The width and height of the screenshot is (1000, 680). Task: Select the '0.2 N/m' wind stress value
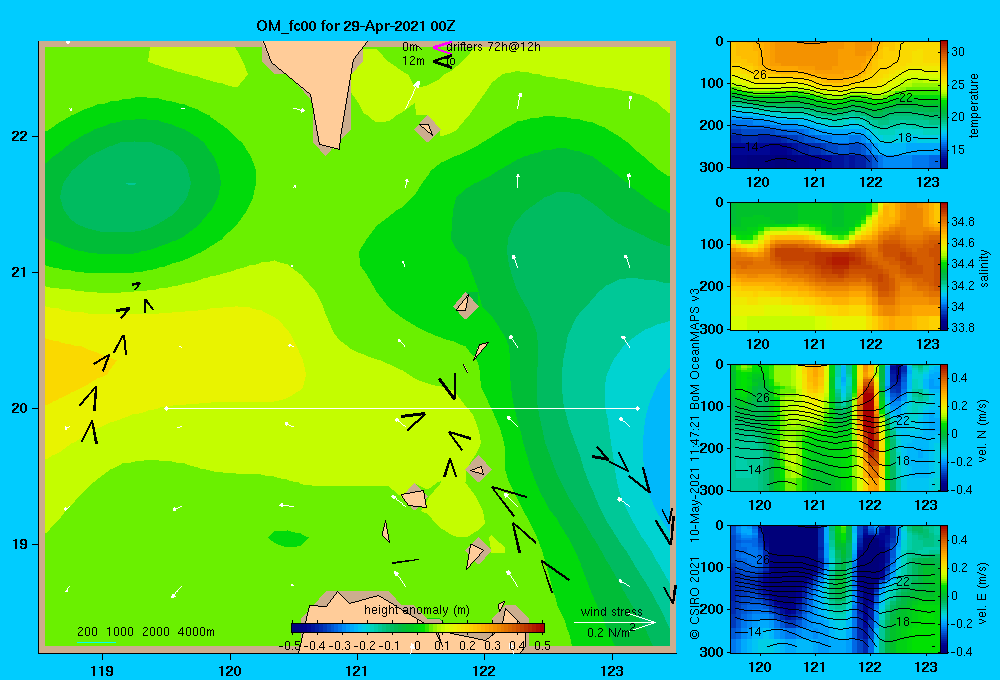click(608, 633)
